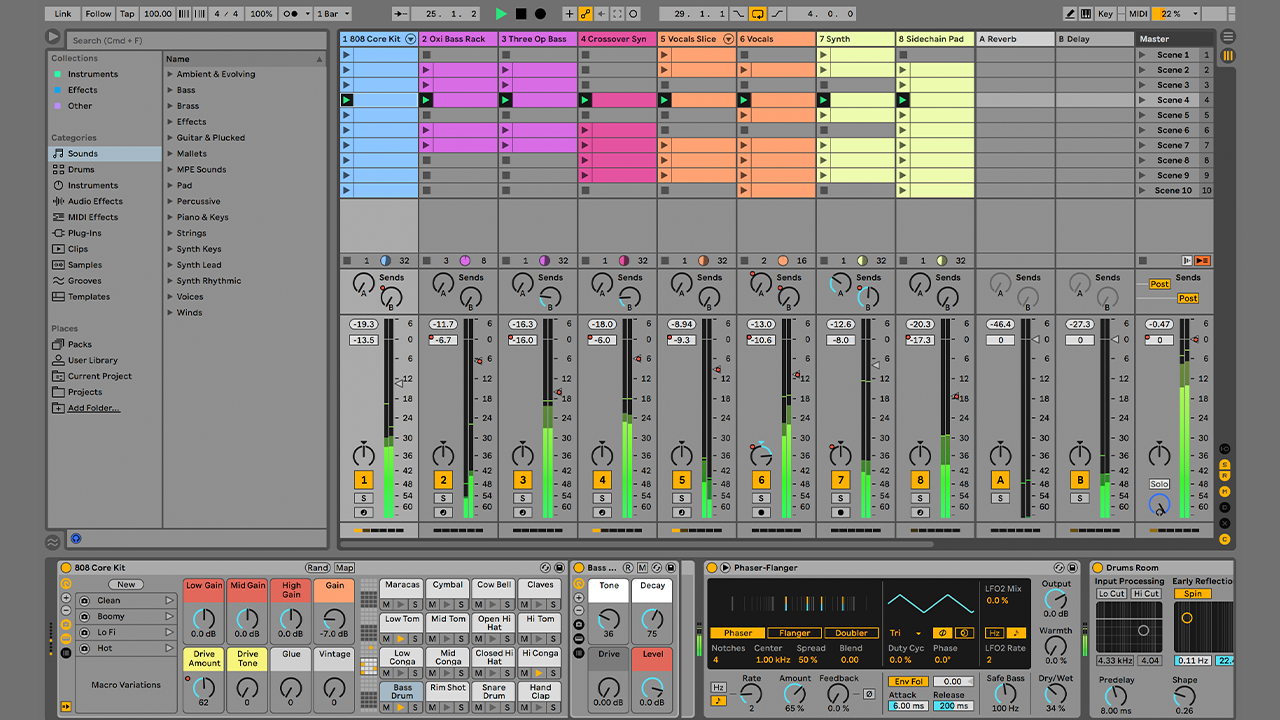Toggle Phaser-Flanger device on/off

[x=712, y=568]
